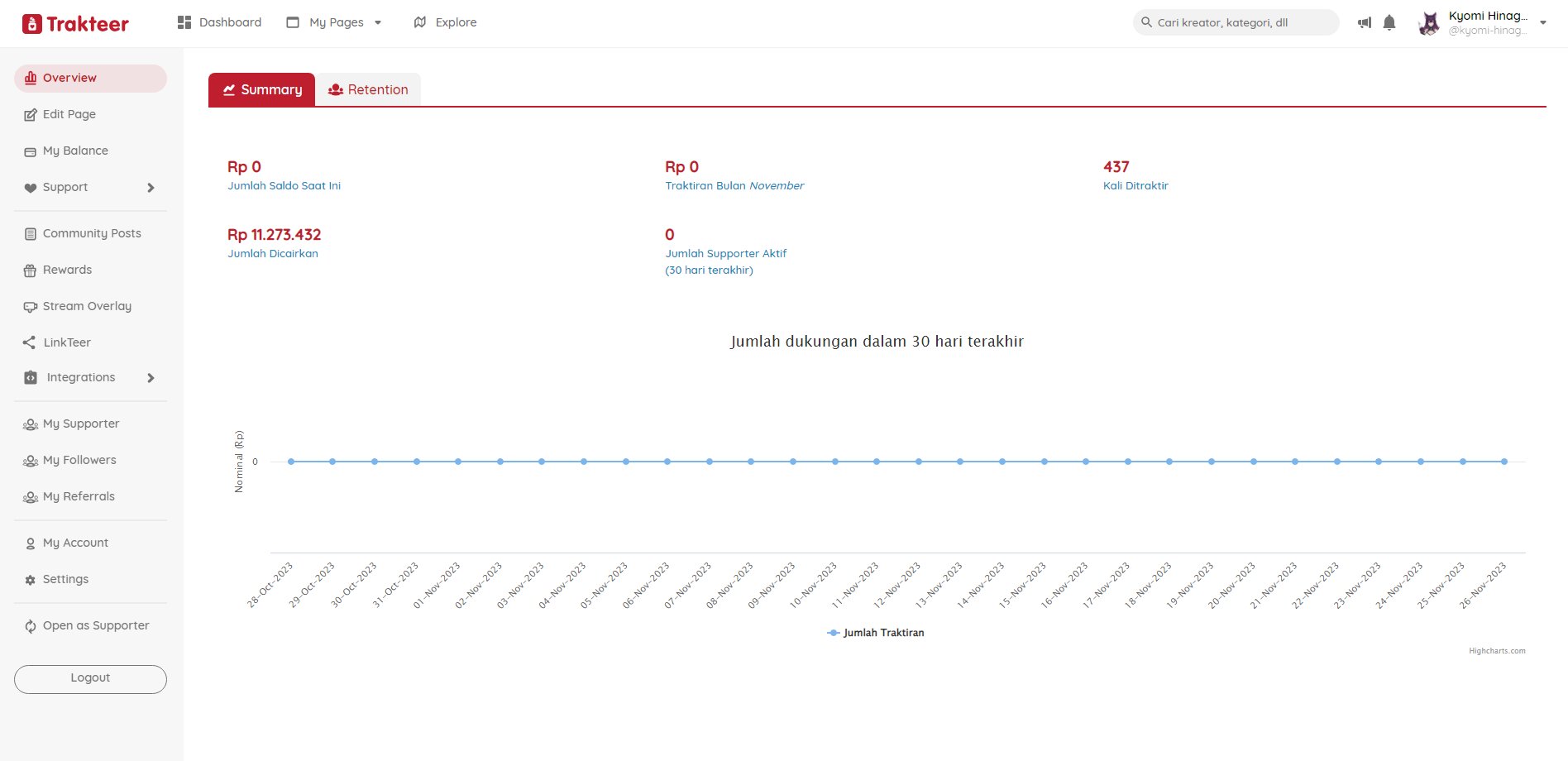Click the My Account person icon

[31, 543]
